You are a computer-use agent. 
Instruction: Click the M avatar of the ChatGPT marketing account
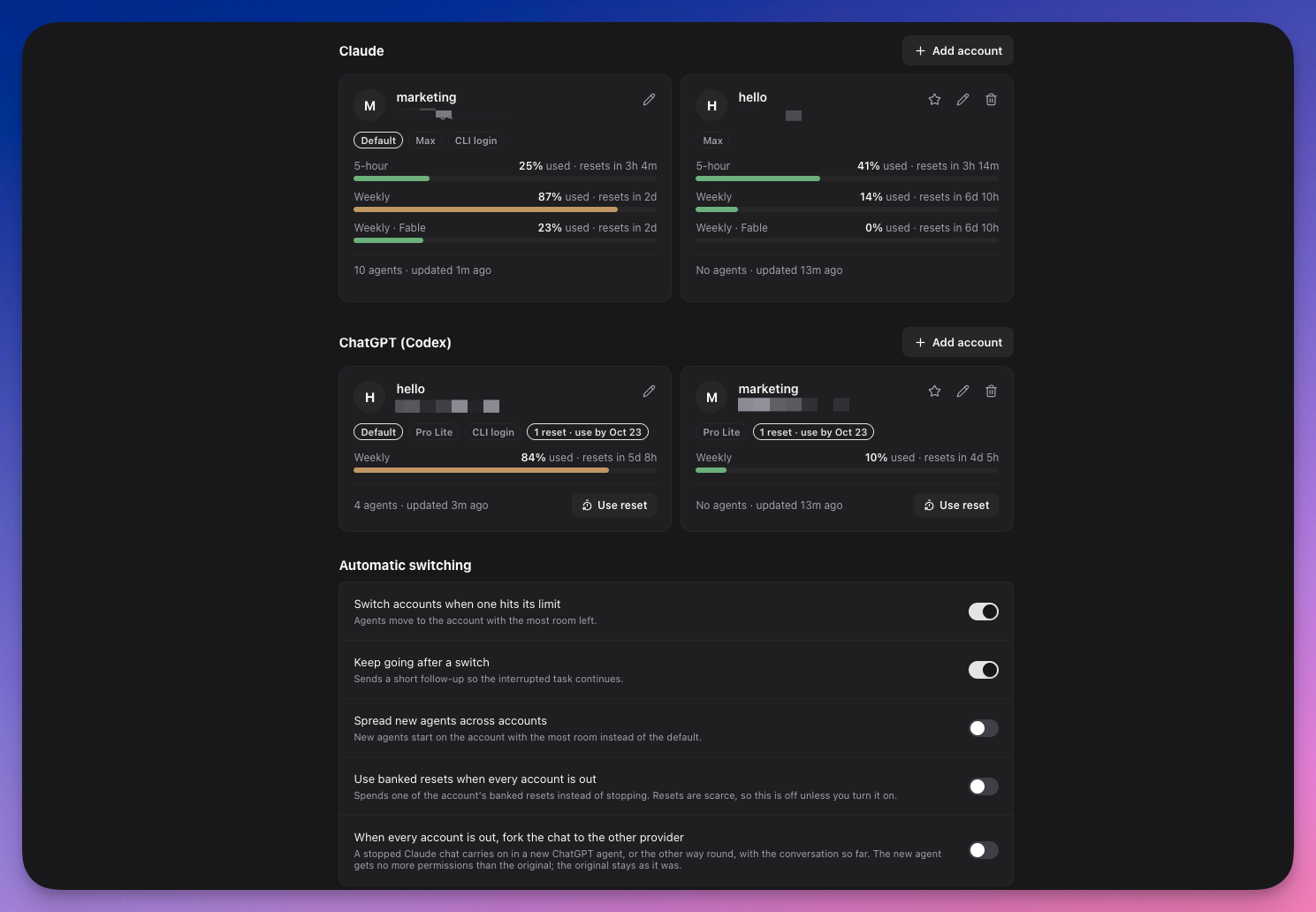click(x=711, y=398)
